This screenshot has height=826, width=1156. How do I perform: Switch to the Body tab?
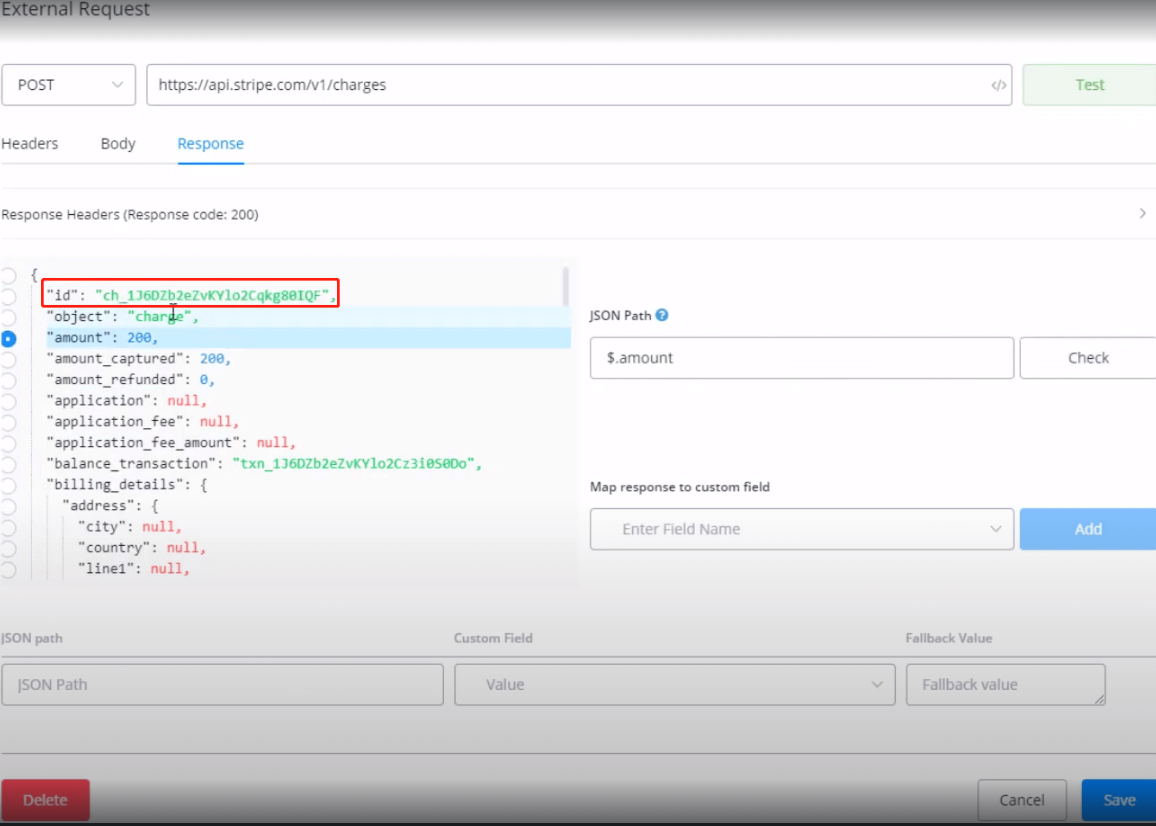tap(118, 144)
